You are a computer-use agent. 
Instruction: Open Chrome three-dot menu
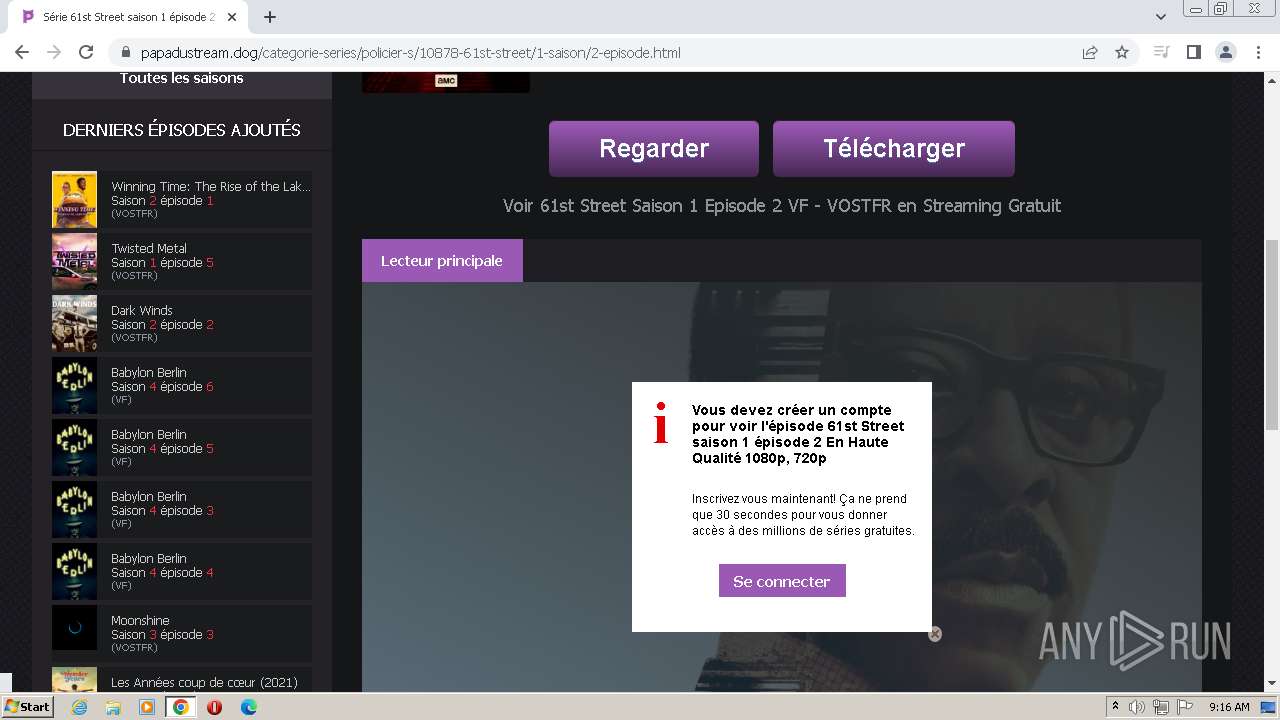coord(1258,52)
